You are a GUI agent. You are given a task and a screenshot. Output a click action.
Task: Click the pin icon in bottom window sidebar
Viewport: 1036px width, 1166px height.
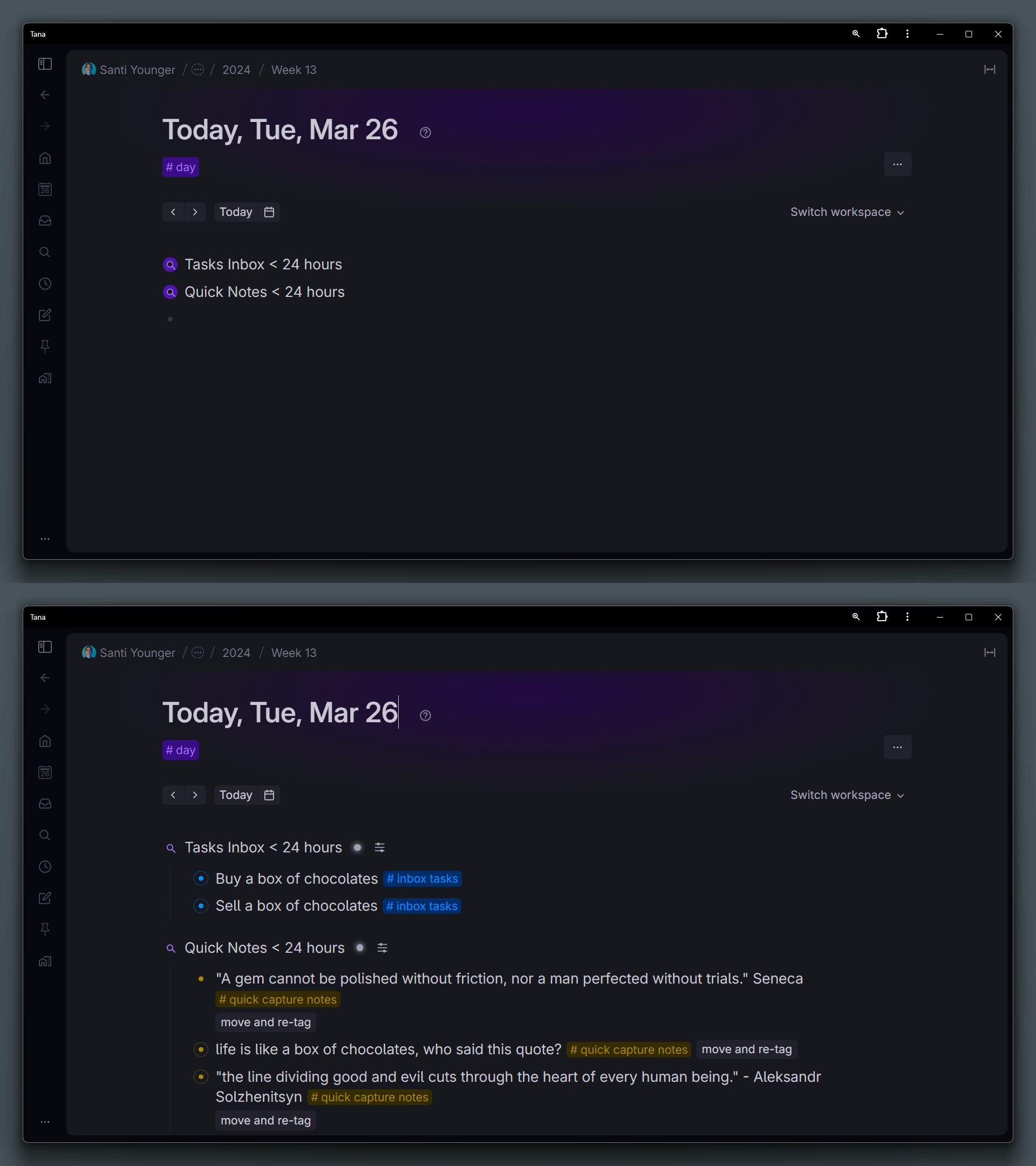tap(45, 929)
